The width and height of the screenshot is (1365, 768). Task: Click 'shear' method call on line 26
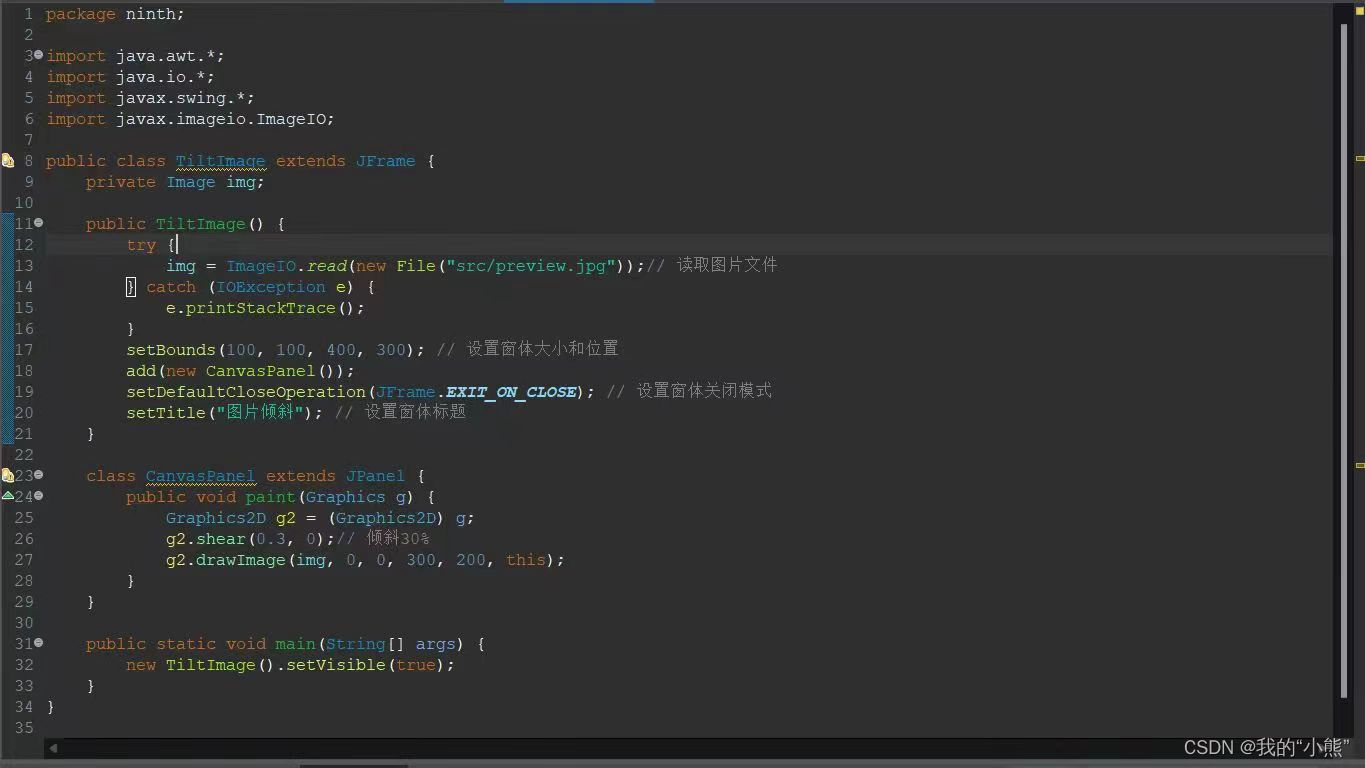click(220, 539)
